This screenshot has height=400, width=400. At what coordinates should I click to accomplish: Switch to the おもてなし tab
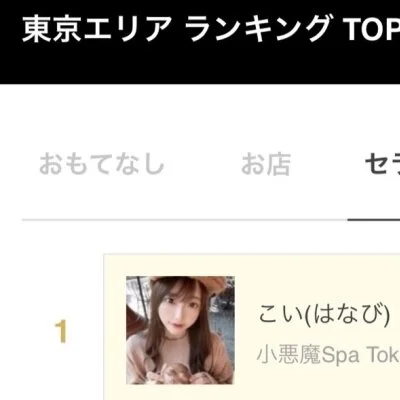(102, 164)
